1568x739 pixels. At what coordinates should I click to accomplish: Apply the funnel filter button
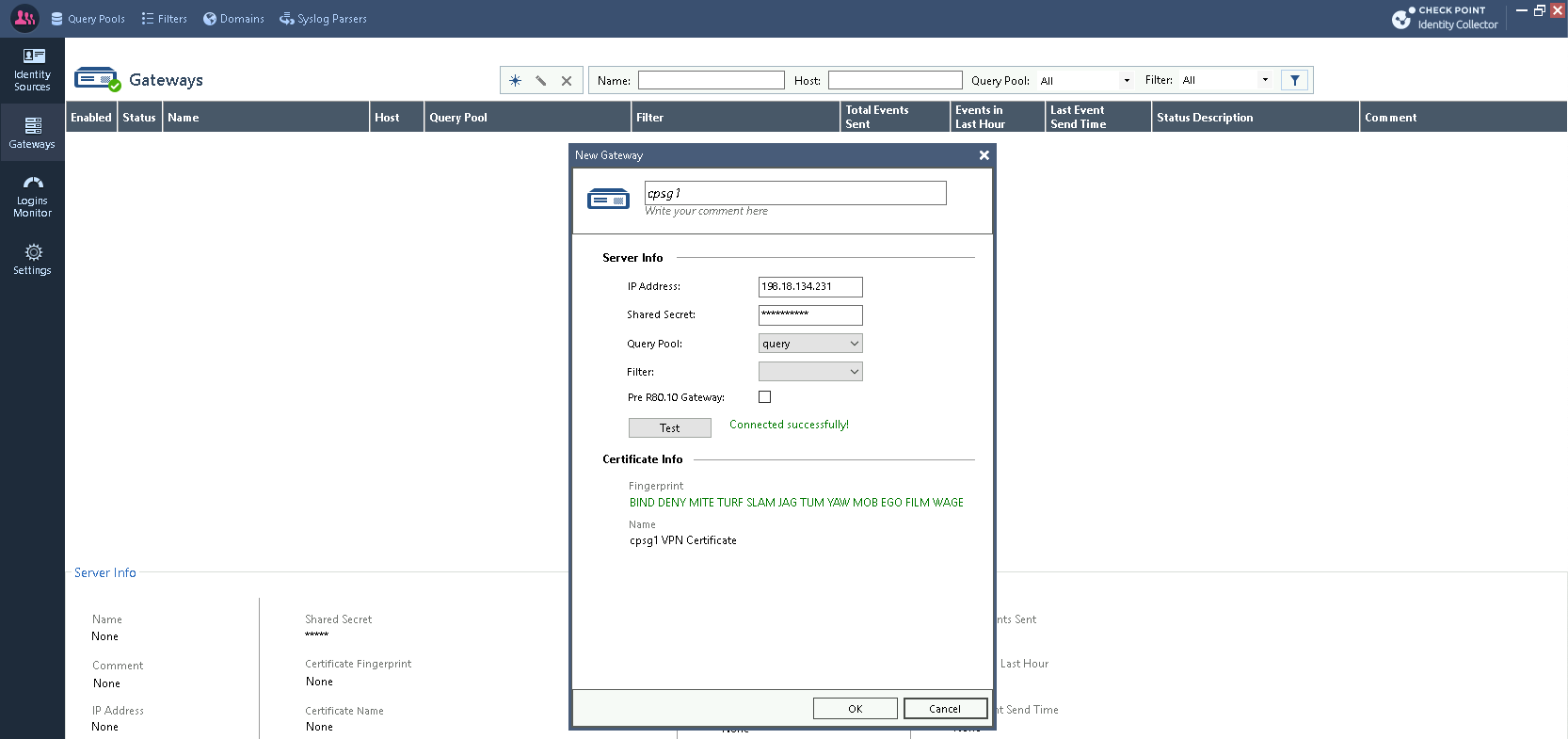point(1294,81)
